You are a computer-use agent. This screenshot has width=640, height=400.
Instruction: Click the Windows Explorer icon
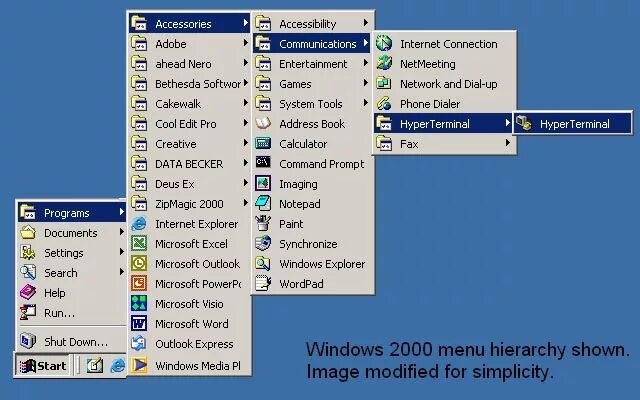pyautogui.click(x=263, y=264)
